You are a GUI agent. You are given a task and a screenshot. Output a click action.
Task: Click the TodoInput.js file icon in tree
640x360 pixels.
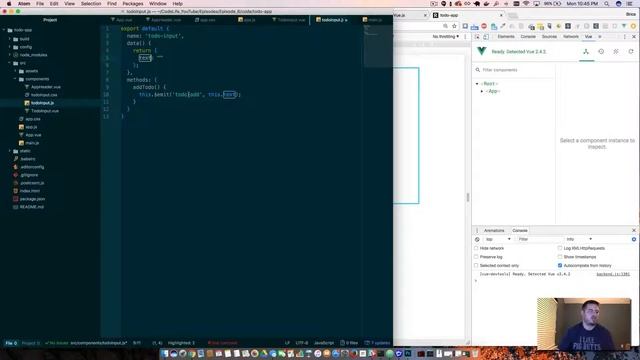click(x=27, y=103)
